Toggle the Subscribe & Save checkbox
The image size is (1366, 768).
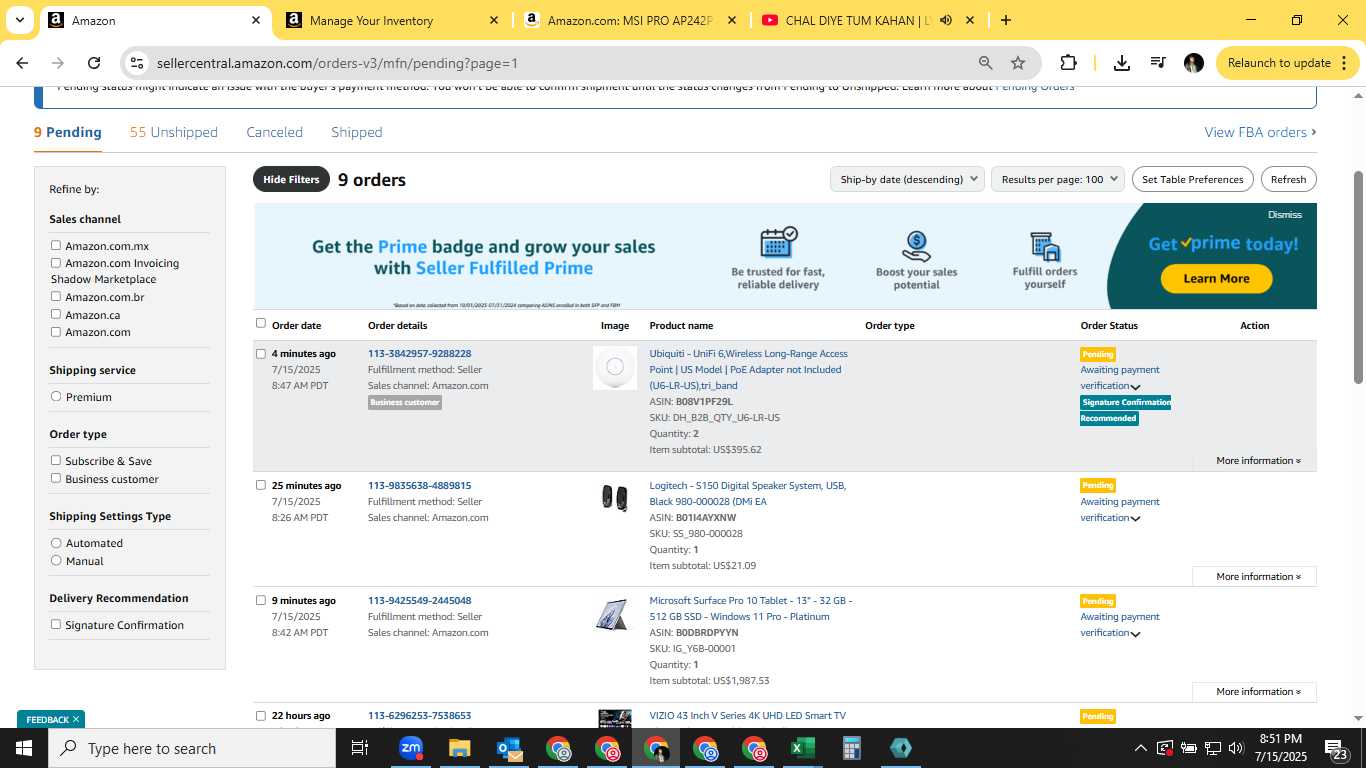(56, 460)
